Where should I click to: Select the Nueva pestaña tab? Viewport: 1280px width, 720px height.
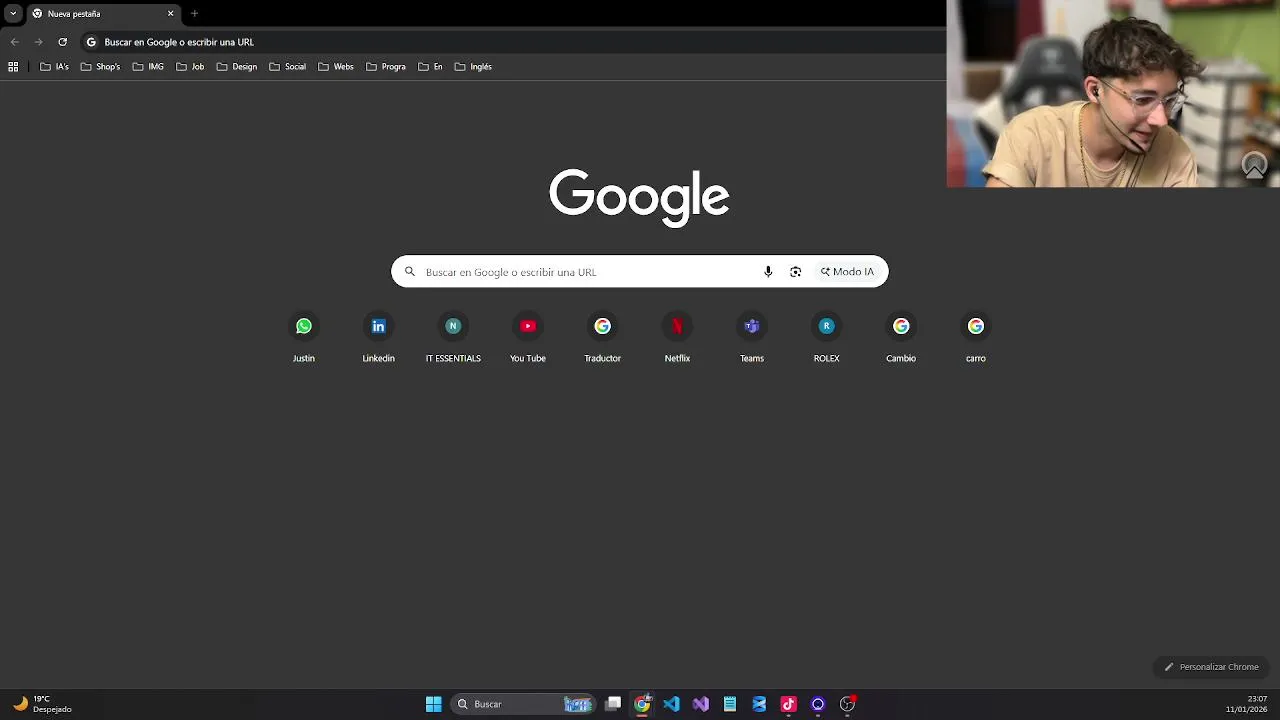tap(103, 14)
